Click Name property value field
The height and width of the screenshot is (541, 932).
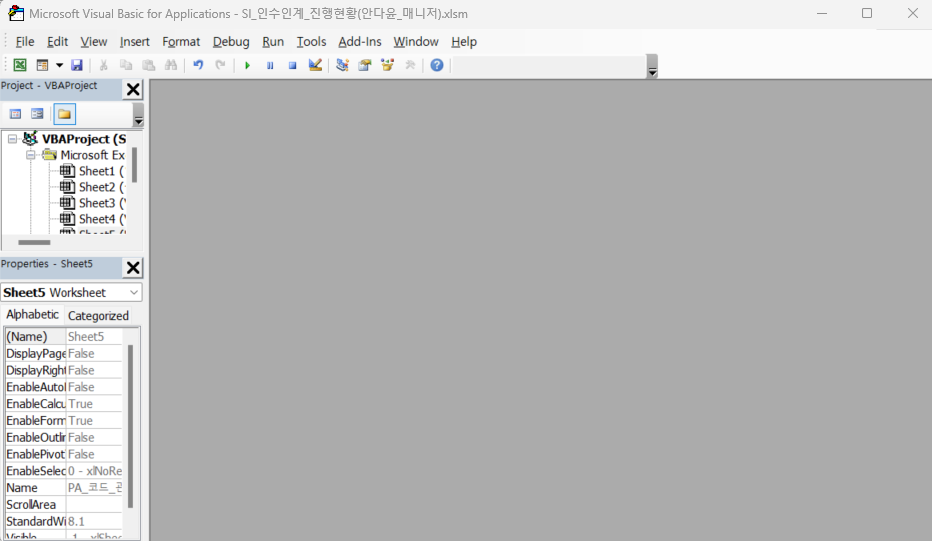coord(94,487)
